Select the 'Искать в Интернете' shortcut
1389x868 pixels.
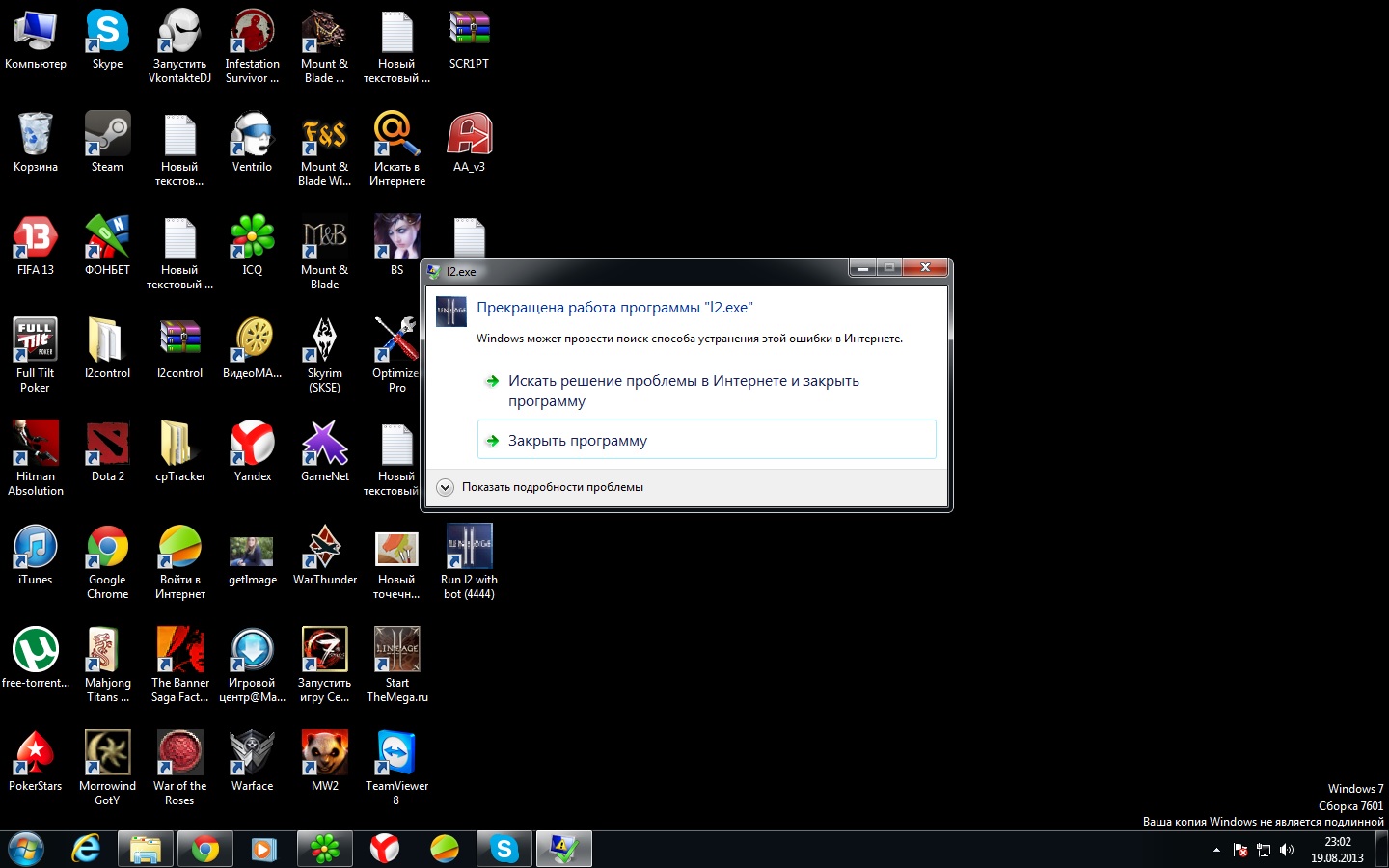pos(396,150)
